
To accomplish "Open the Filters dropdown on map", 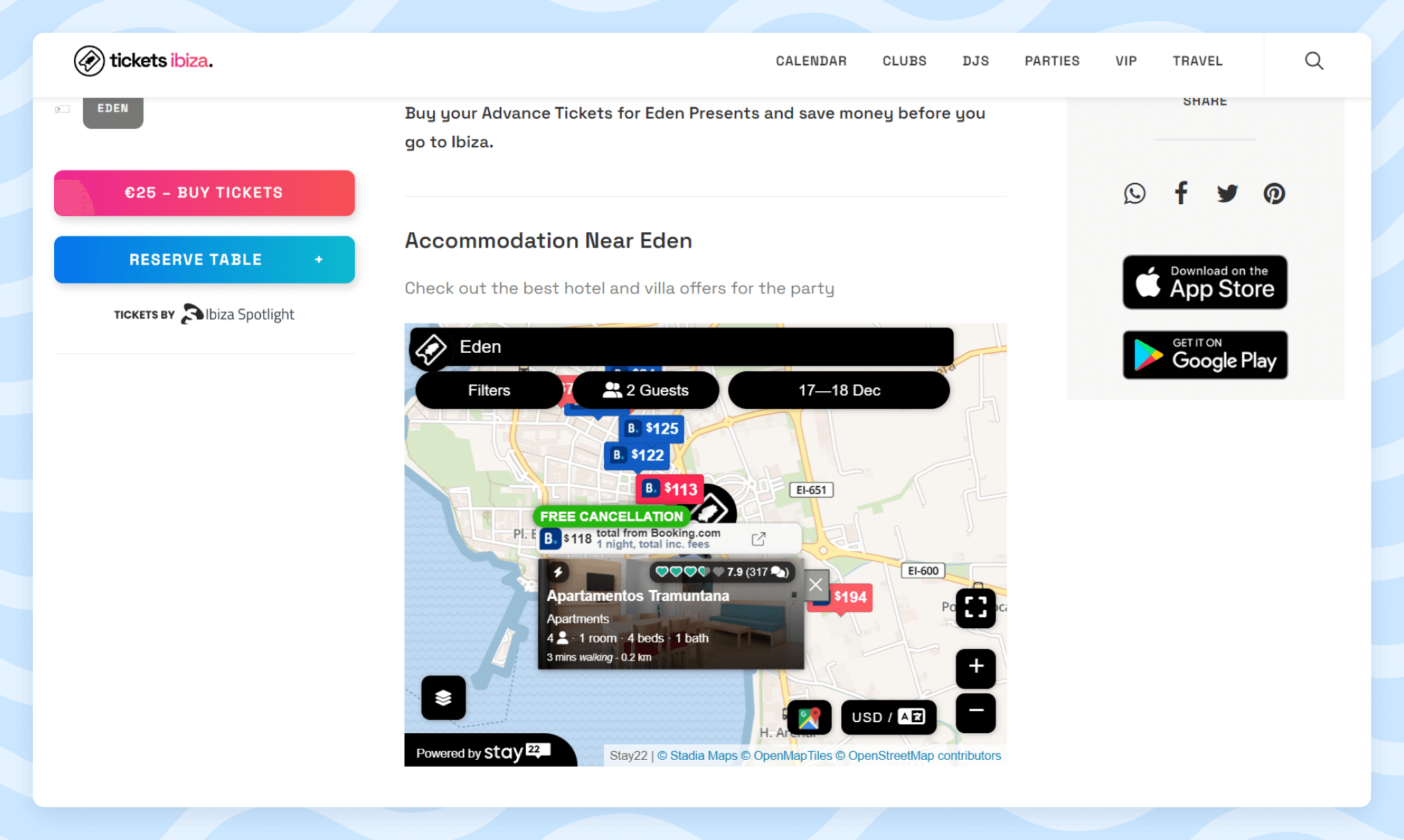I will [x=490, y=391].
